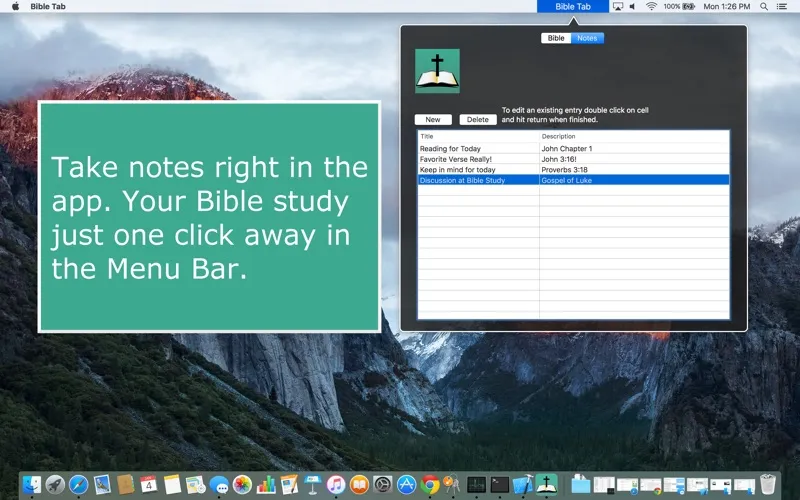Click the 'Proverbs 3:18' description cell
The width and height of the screenshot is (800, 500).
(x=635, y=169)
